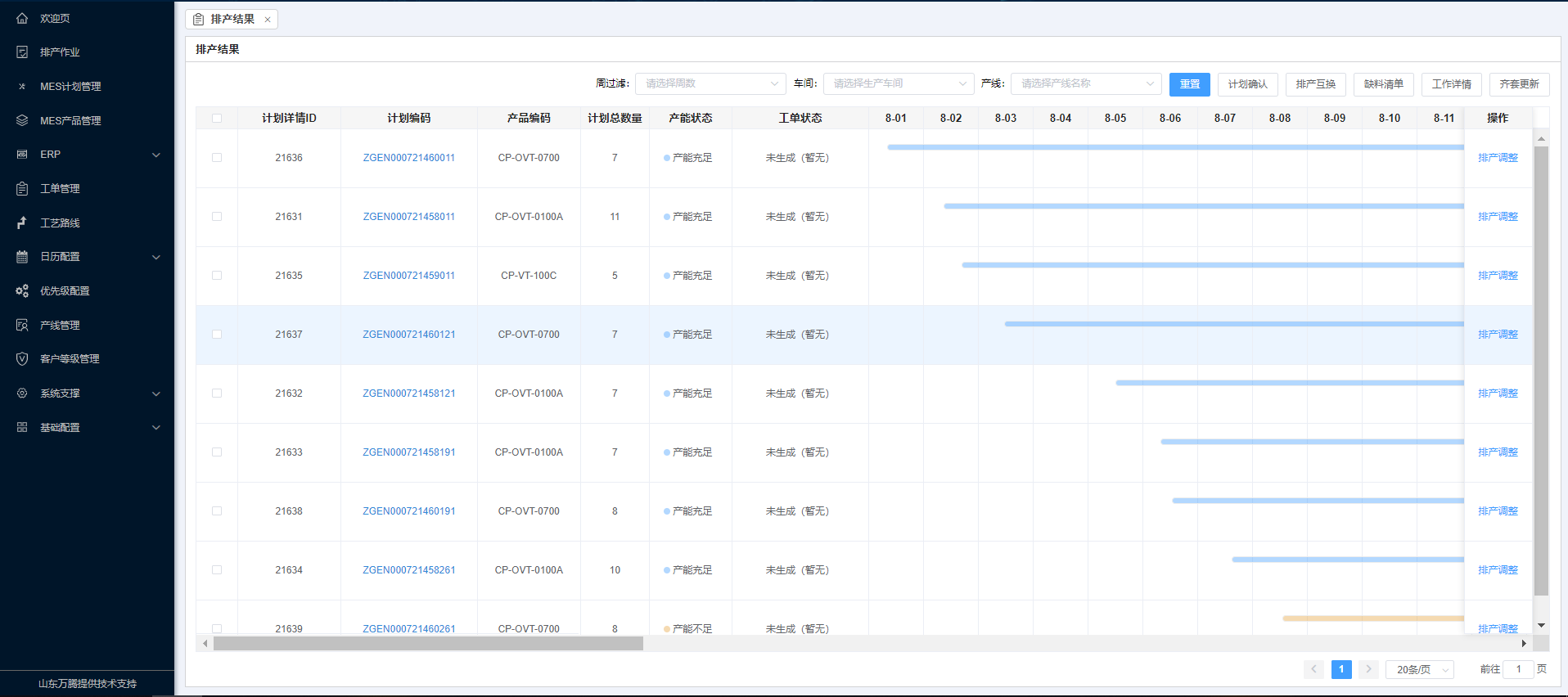The width and height of the screenshot is (1568, 697).
Task: Open the 周过滤 week dropdown
Action: tap(710, 83)
